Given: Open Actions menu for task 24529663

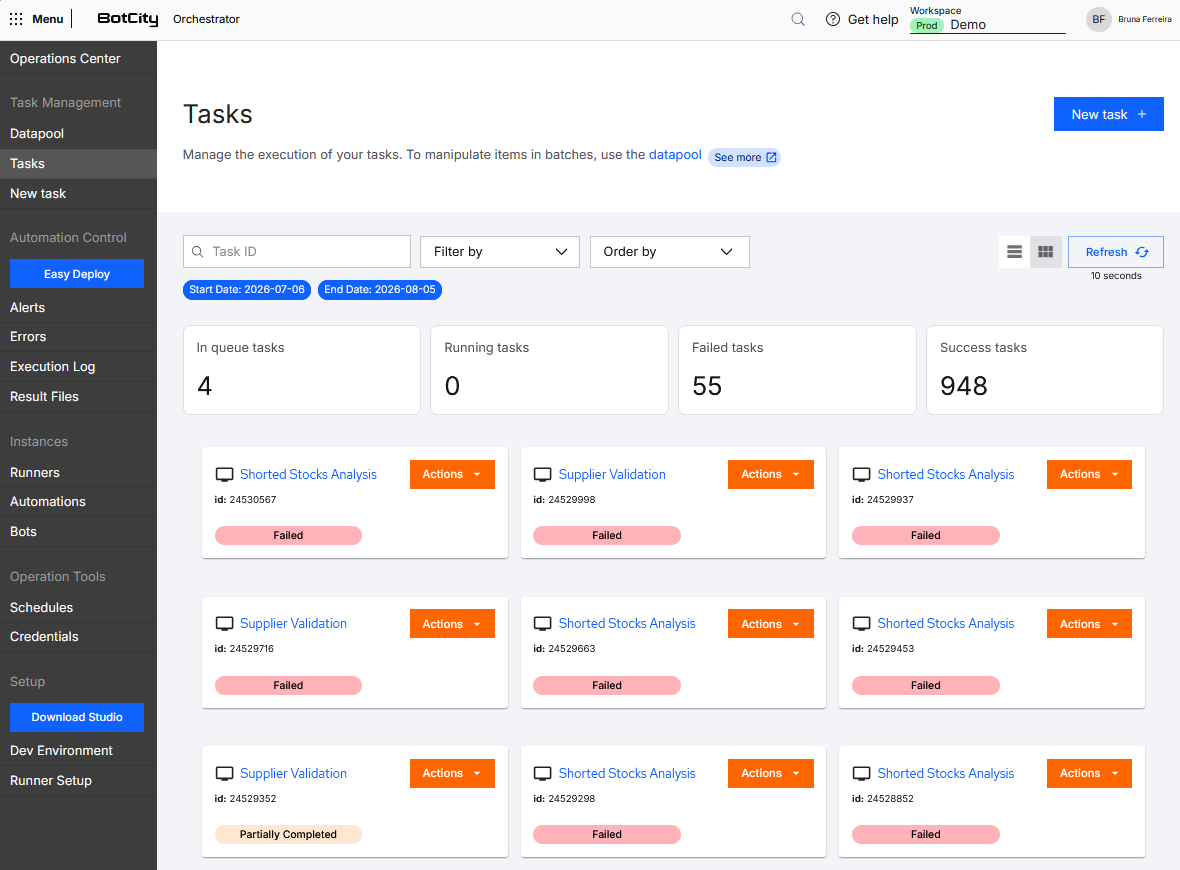Looking at the screenshot, I should pos(771,624).
